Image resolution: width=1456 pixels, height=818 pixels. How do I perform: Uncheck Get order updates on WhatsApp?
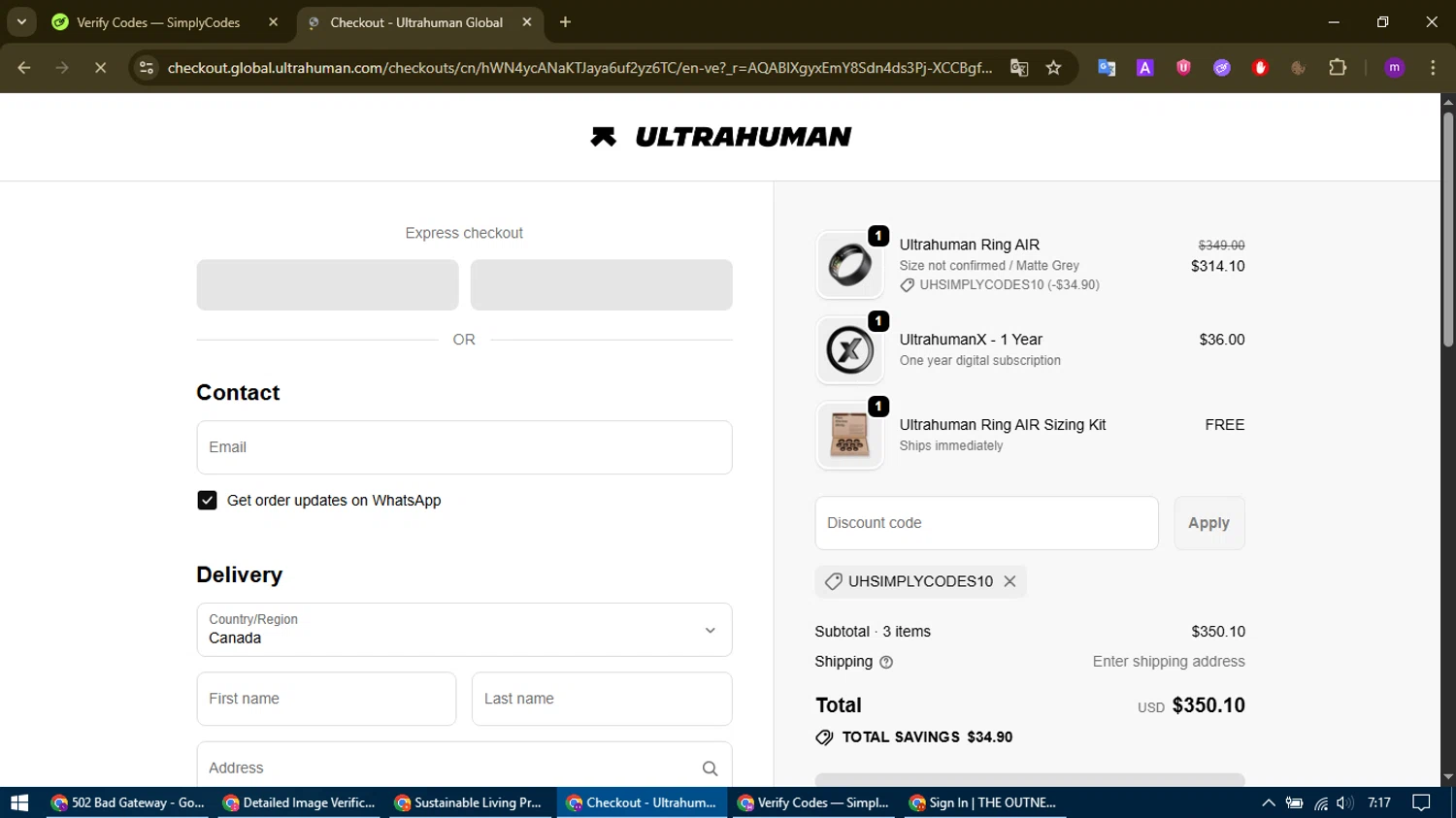pyautogui.click(x=207, y=501)
